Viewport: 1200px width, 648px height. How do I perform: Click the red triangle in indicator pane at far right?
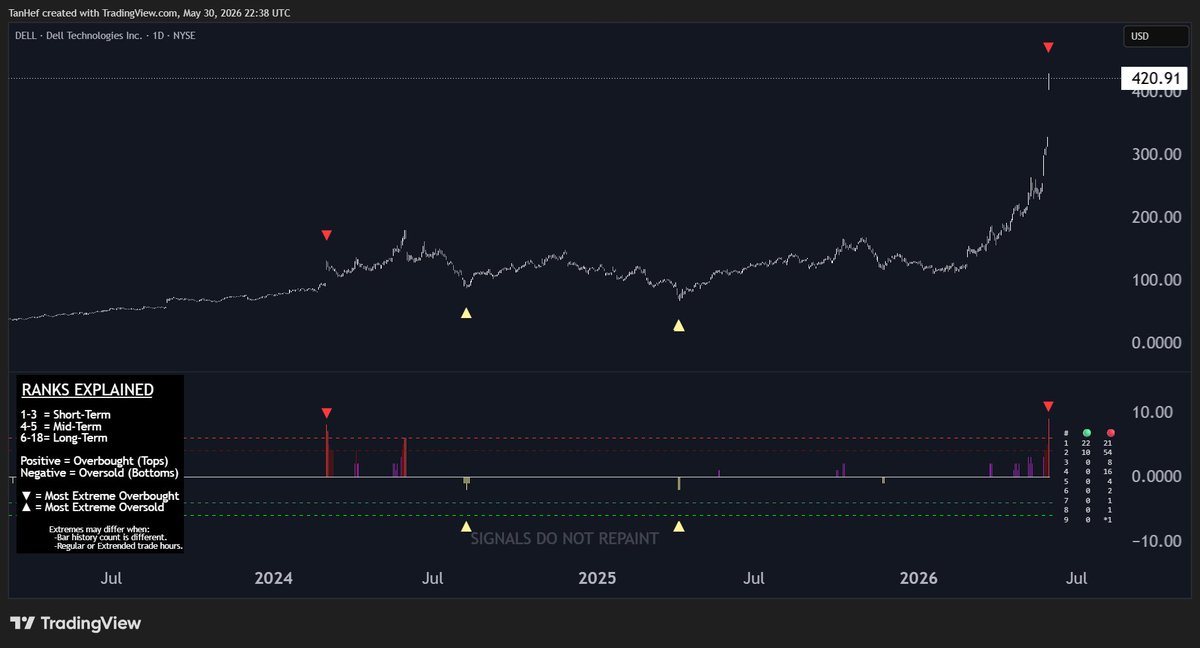point(1048,406)
